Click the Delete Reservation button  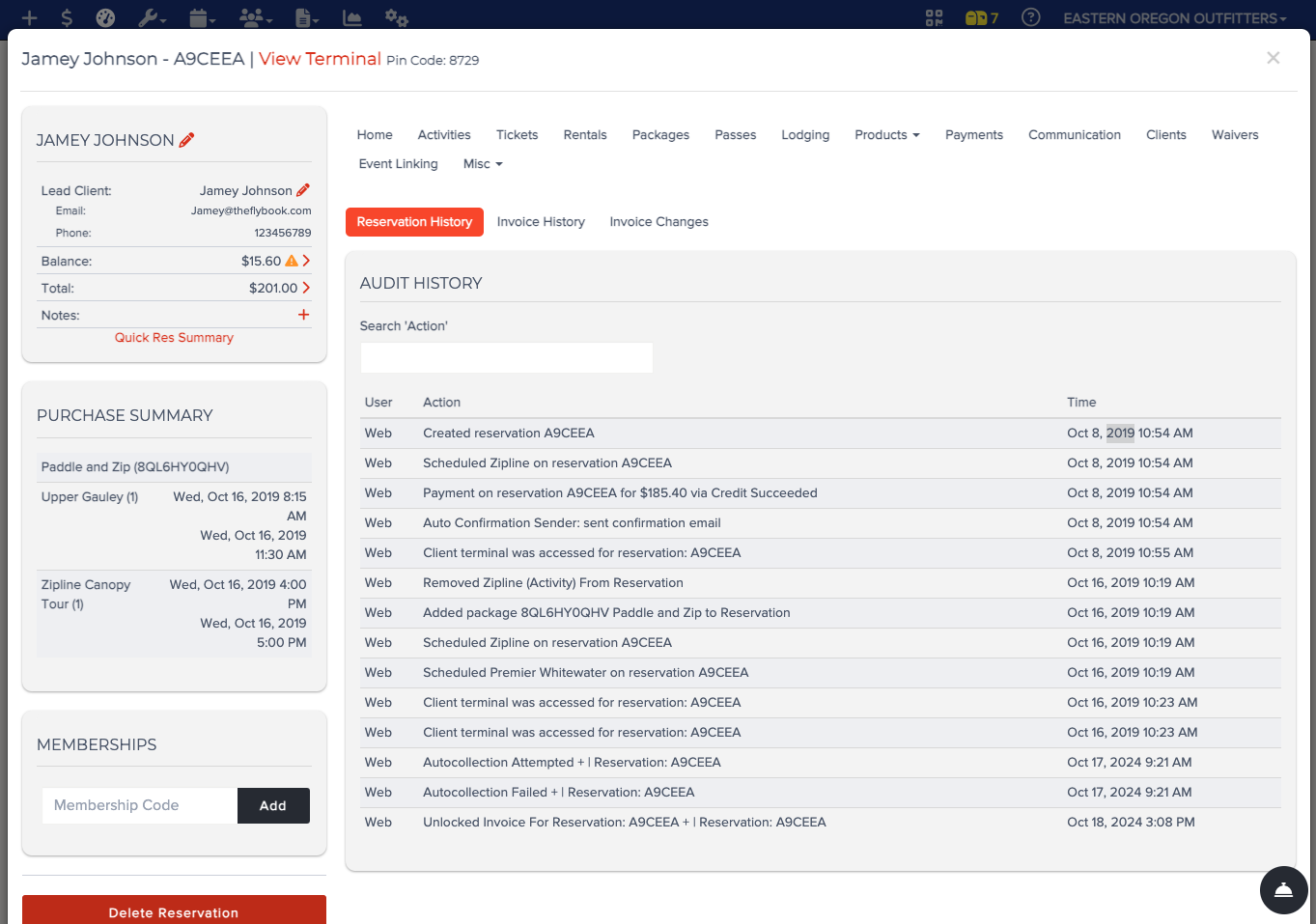pos(174,910)
